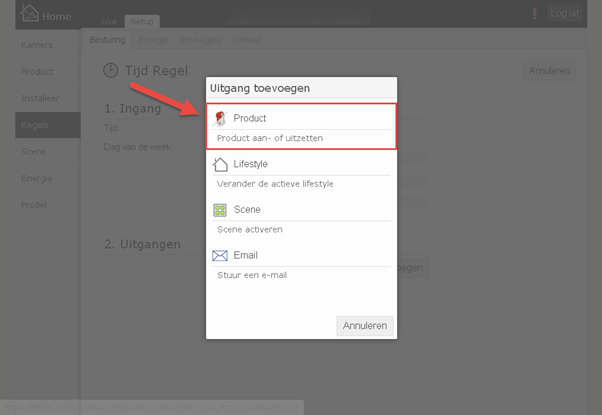Viewport: 602px width, 415px height.
Task: Select 'Verander de actieve lifestyle' option
Action: [x=275, y=184]
